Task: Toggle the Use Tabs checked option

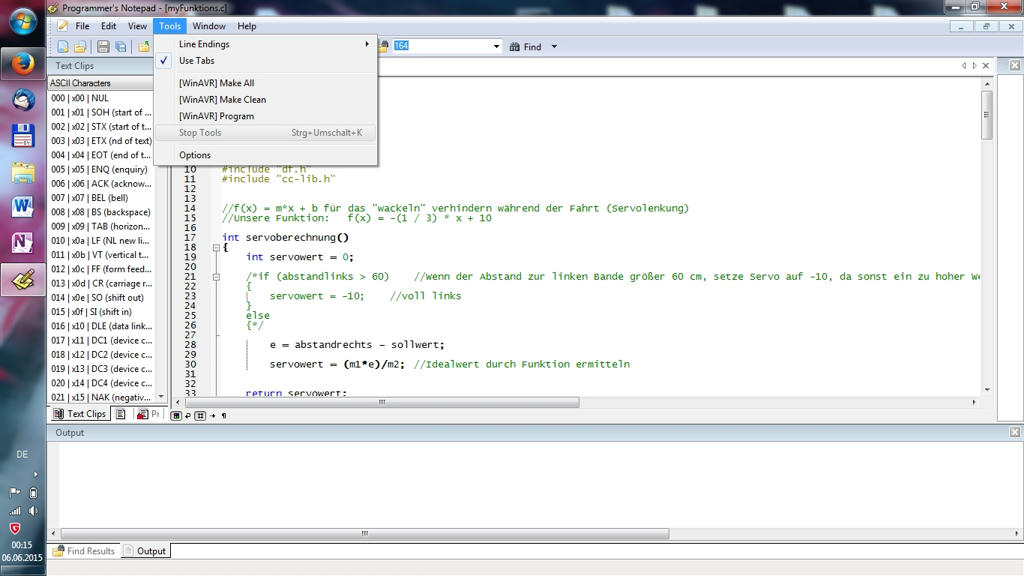Action: pos(196,61)
